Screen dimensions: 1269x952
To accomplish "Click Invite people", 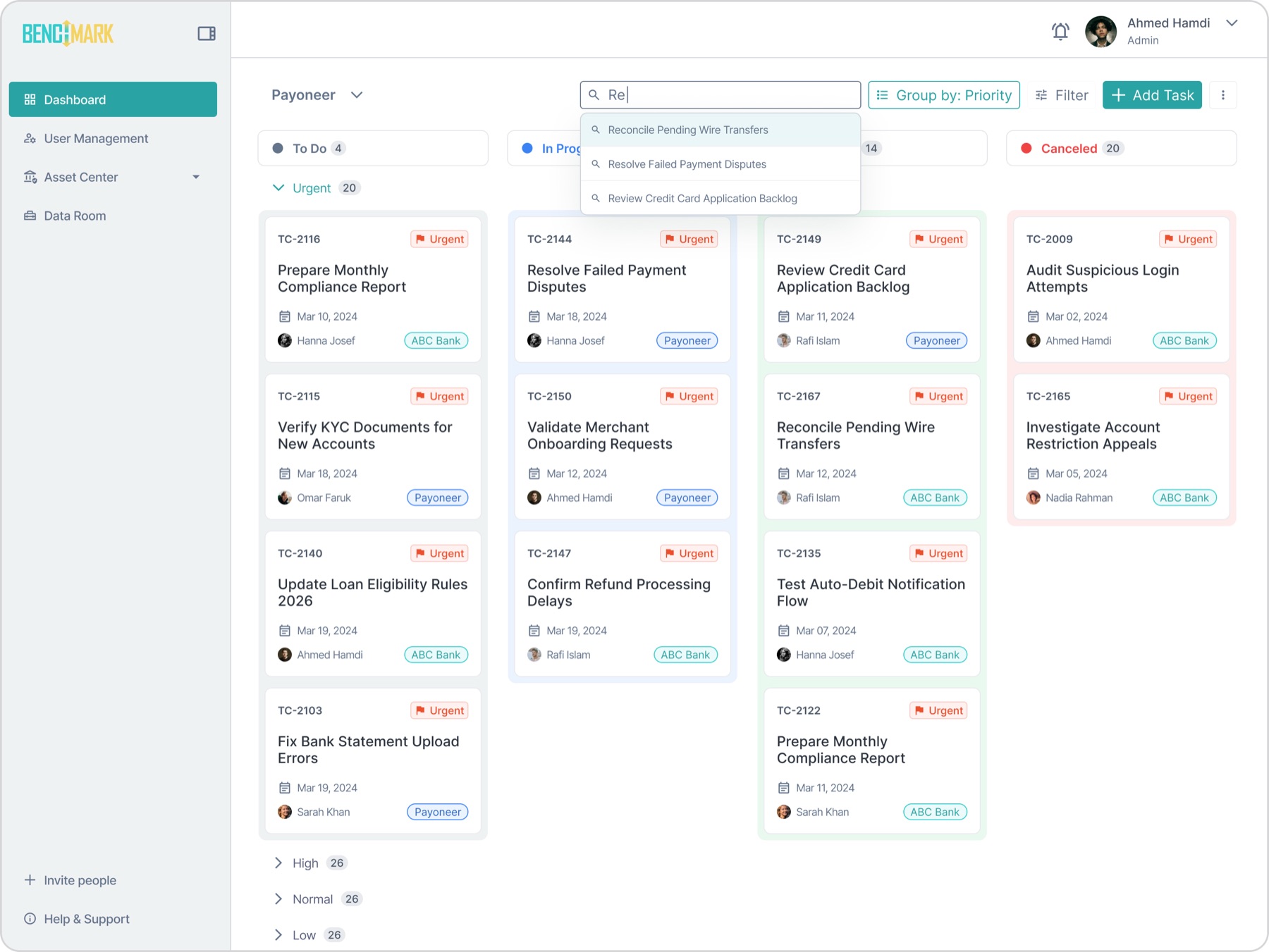I will pyautogui.click(x=70, y=880).
